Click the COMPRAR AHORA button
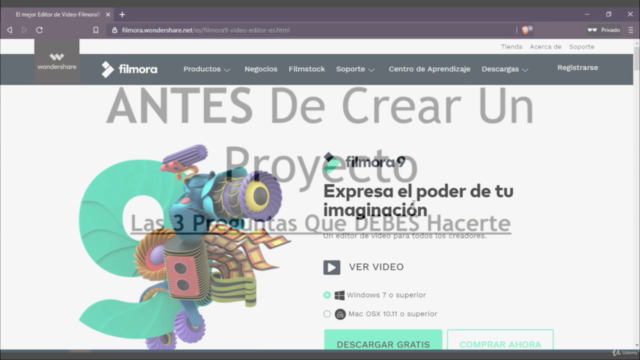Viewport: 640px width, 360px height. (500, 340)
